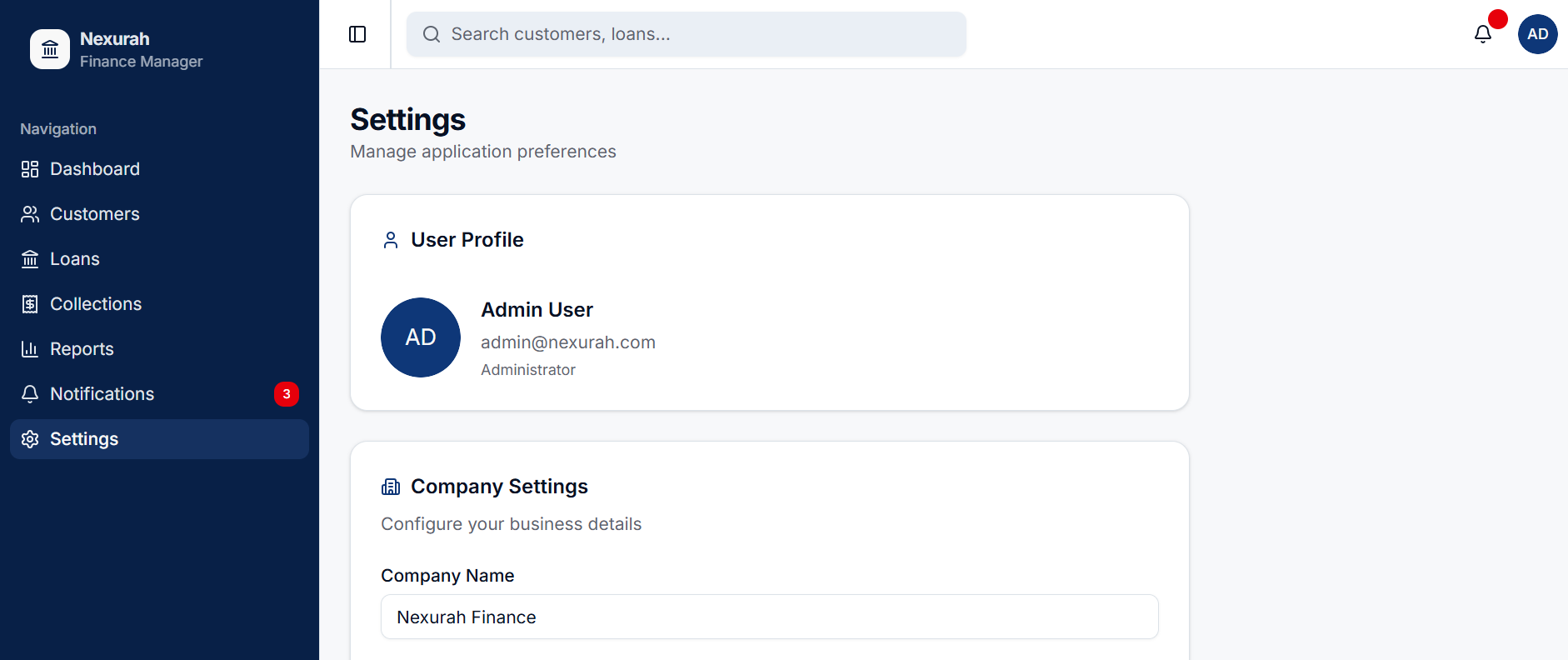Click the User Profile person icon
Viewport: 1568px width, 660px height.
(x=391, y=239)
